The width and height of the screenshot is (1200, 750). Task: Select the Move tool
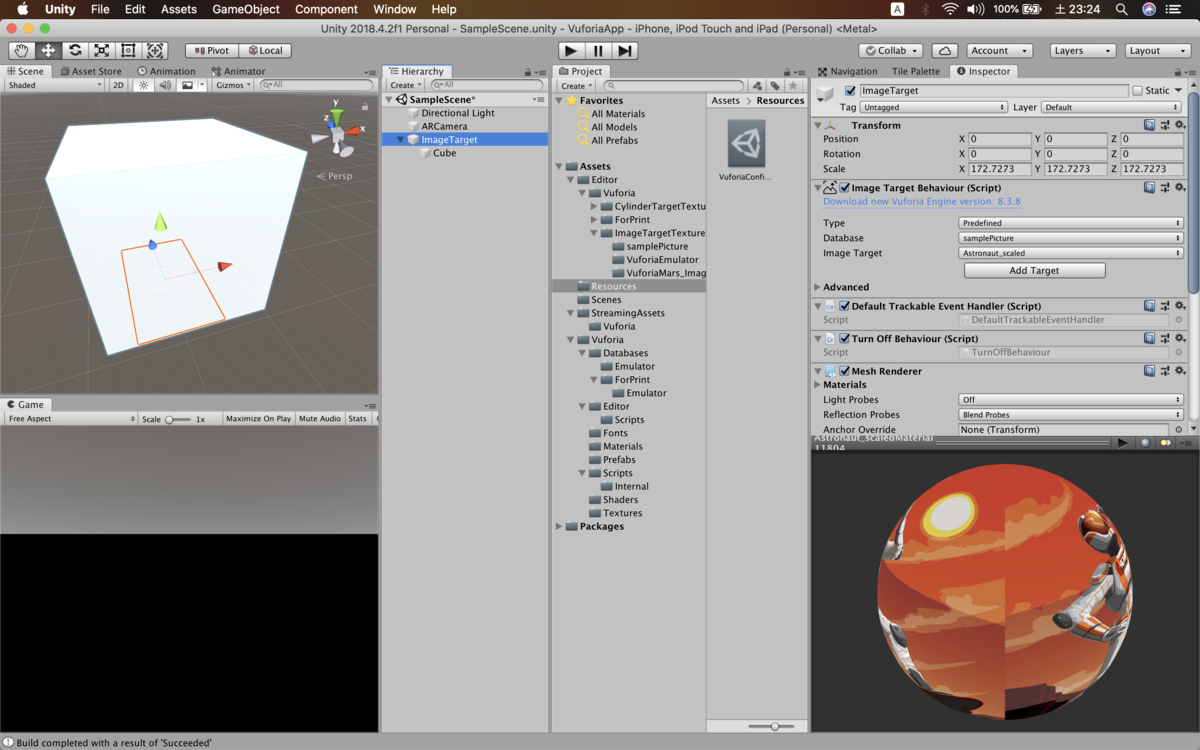[x=47, y=50]
